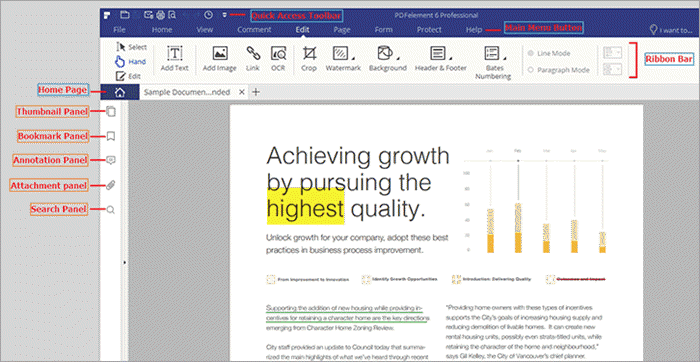Expand the Bates Numbering dropdown arrow

[x=505, y=58]
